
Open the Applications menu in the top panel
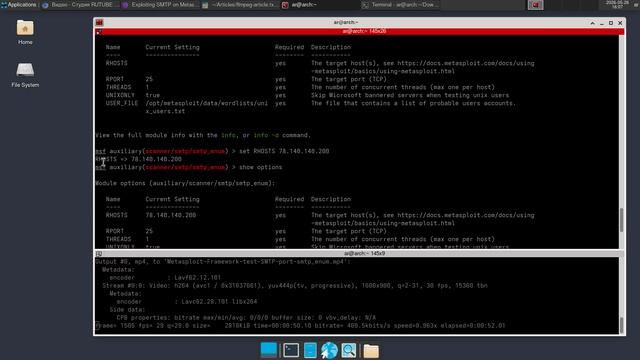click(19, 5)
